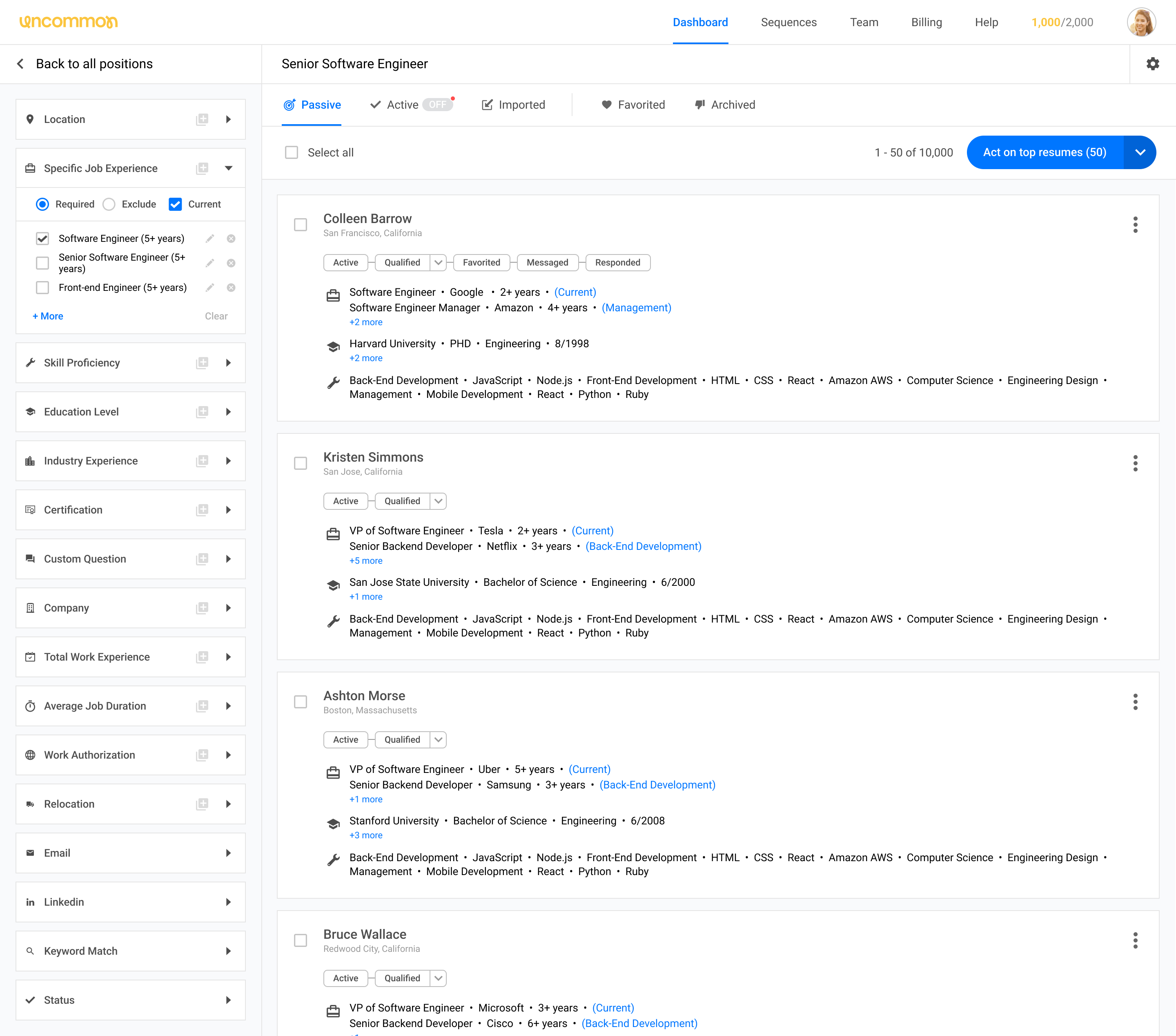The height and width of the screenshot is (1036, 1176).
Task: Click the add-filter icon beside Specific Job Experience
Action: [x=202, y=168]
